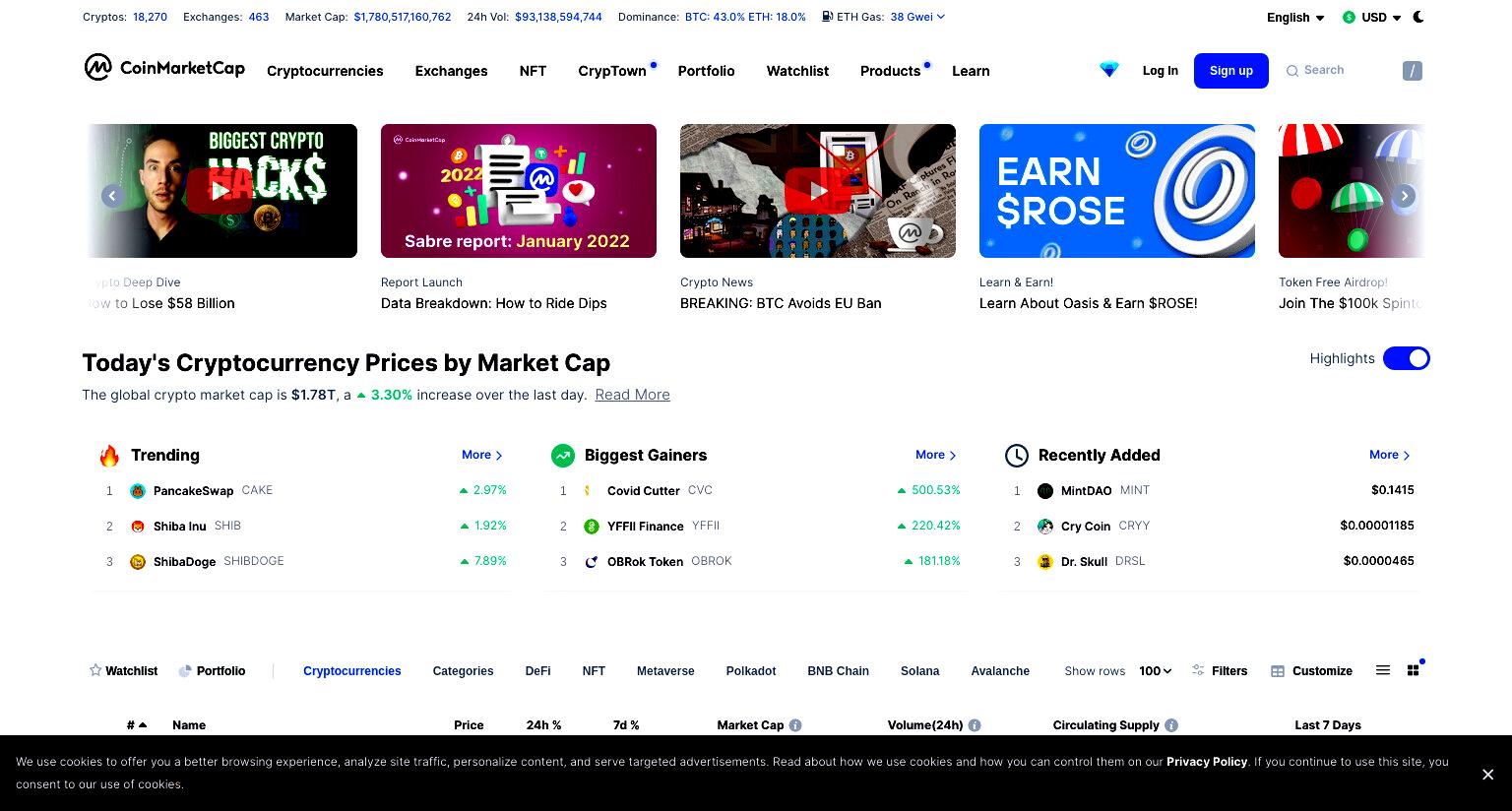Click the Watchlist star icon

[x=95, y=670]
